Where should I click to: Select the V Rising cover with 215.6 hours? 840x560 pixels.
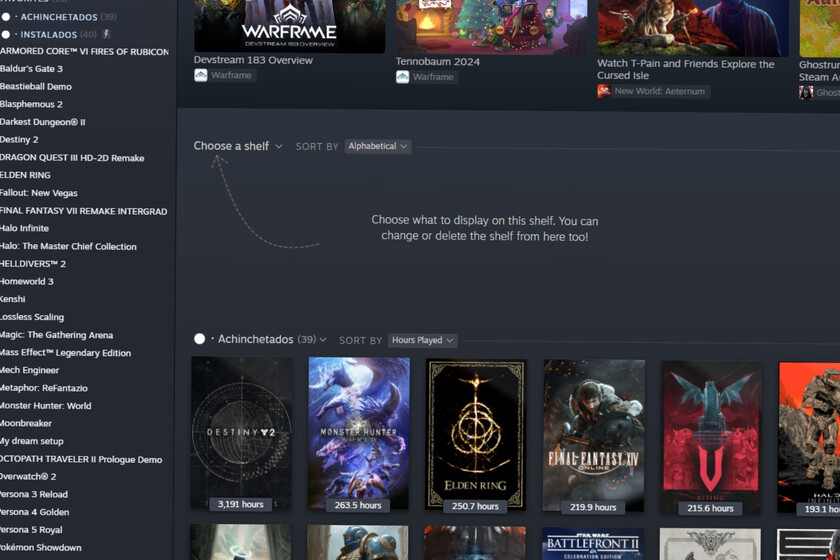point(711,437)
